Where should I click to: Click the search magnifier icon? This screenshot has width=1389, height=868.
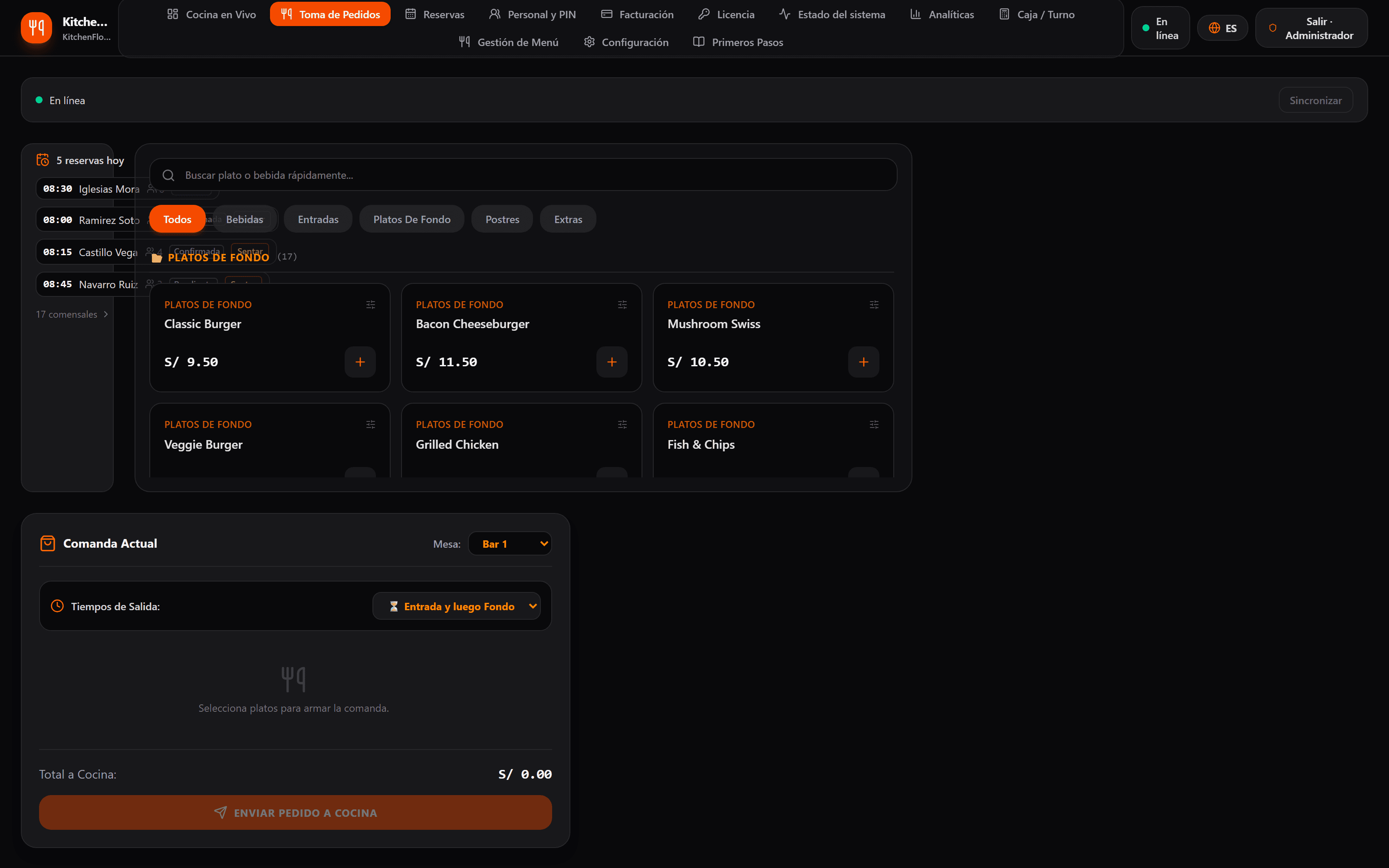coord(168,175)
